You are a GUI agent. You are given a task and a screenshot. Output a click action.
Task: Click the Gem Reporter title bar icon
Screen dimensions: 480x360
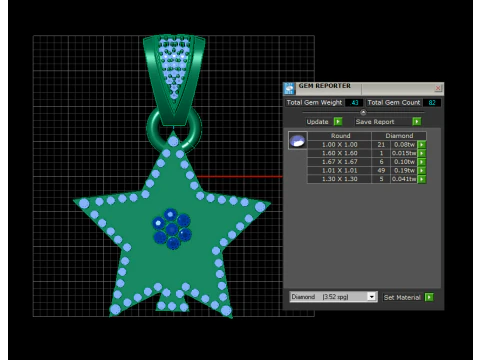289,89
